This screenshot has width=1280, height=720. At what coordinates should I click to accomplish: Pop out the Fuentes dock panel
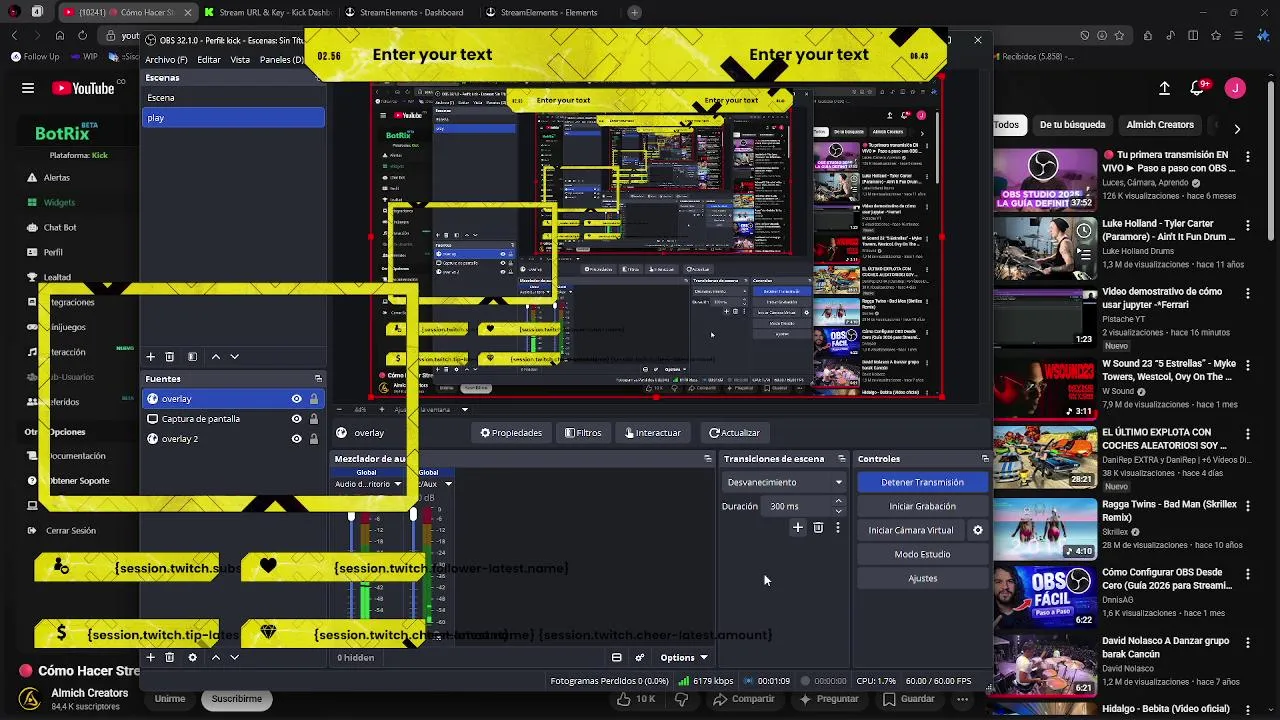[318, 379]
